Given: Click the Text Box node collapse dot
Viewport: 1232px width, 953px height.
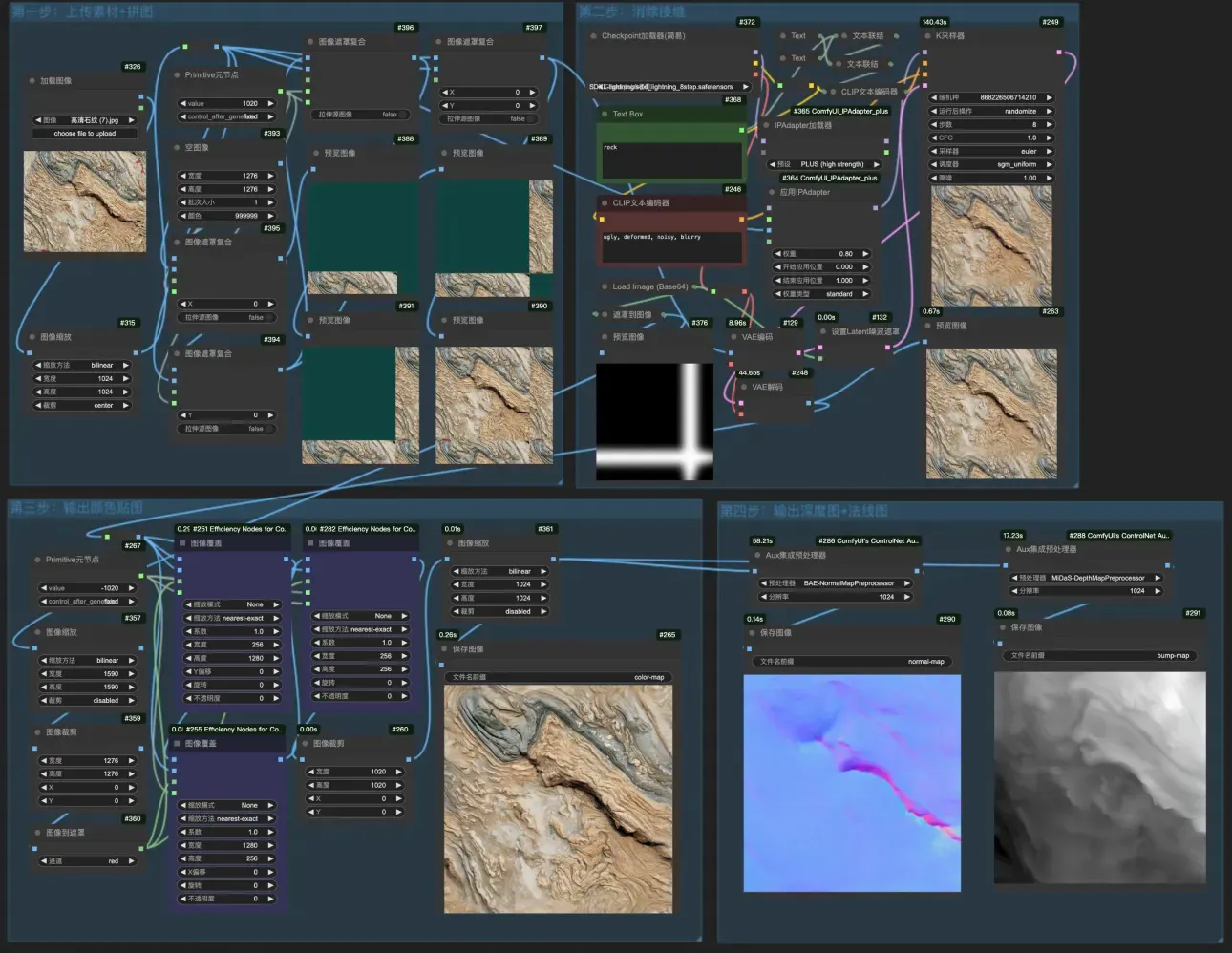Looking at the screenshot, I should 605,115.
